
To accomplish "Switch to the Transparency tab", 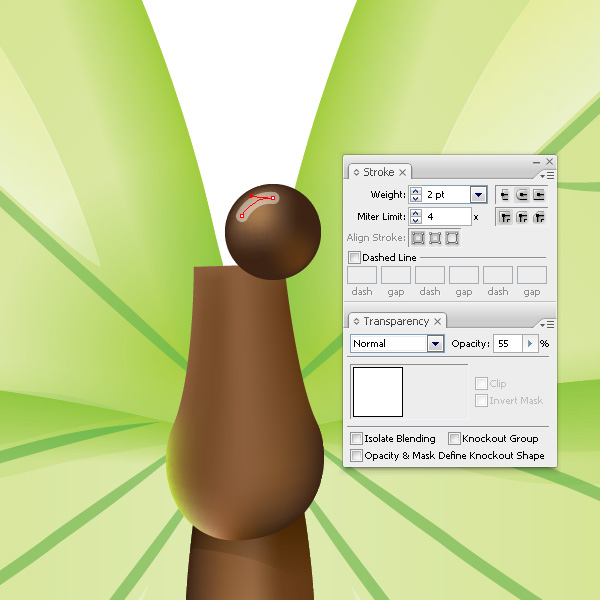I will (x=396, y=321).
